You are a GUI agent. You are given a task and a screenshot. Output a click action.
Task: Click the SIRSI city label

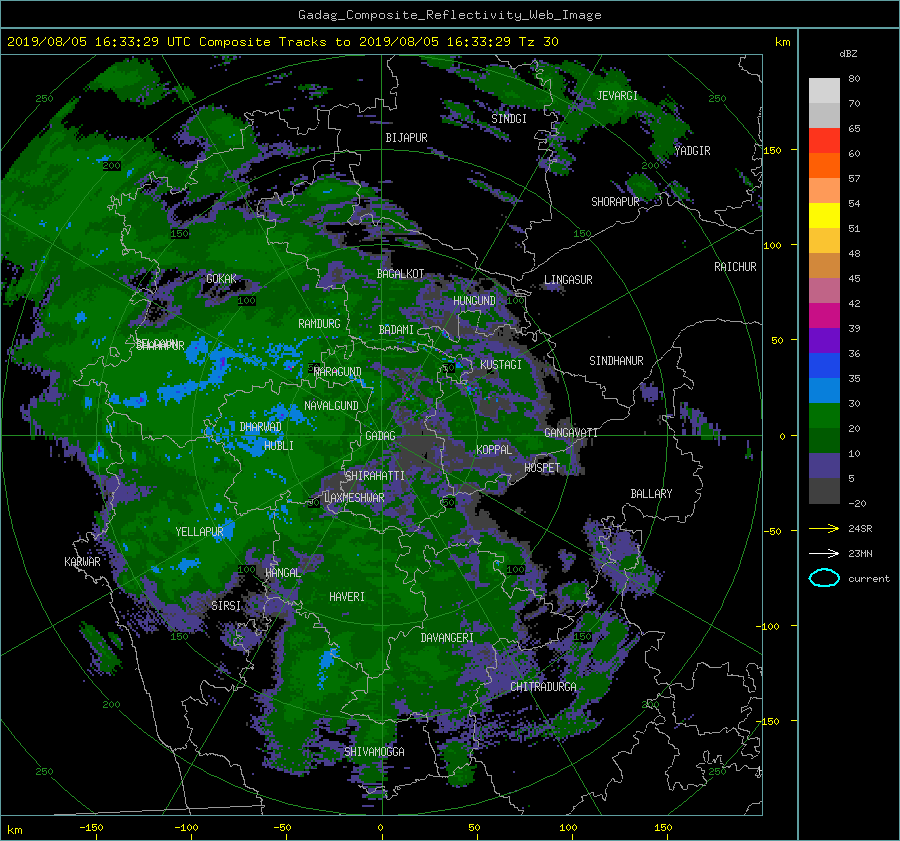pyautogui.click(x=226, y=606)
